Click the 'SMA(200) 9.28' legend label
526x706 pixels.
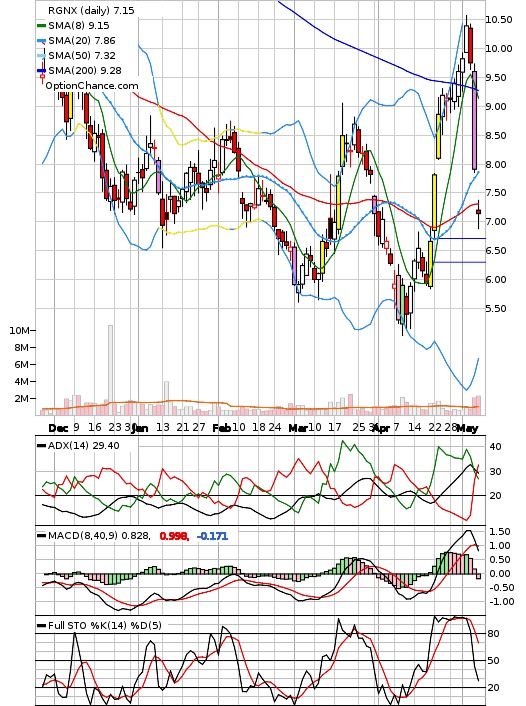[x=85, y=70]
